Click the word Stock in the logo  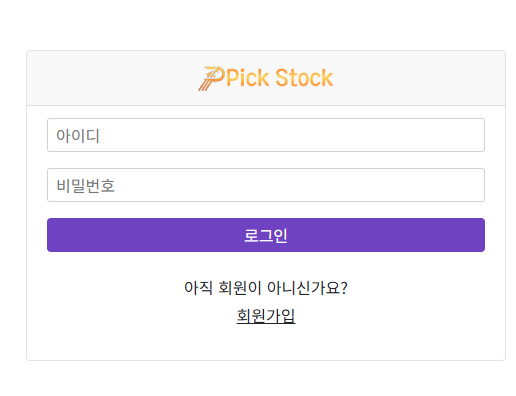point(304,78)
